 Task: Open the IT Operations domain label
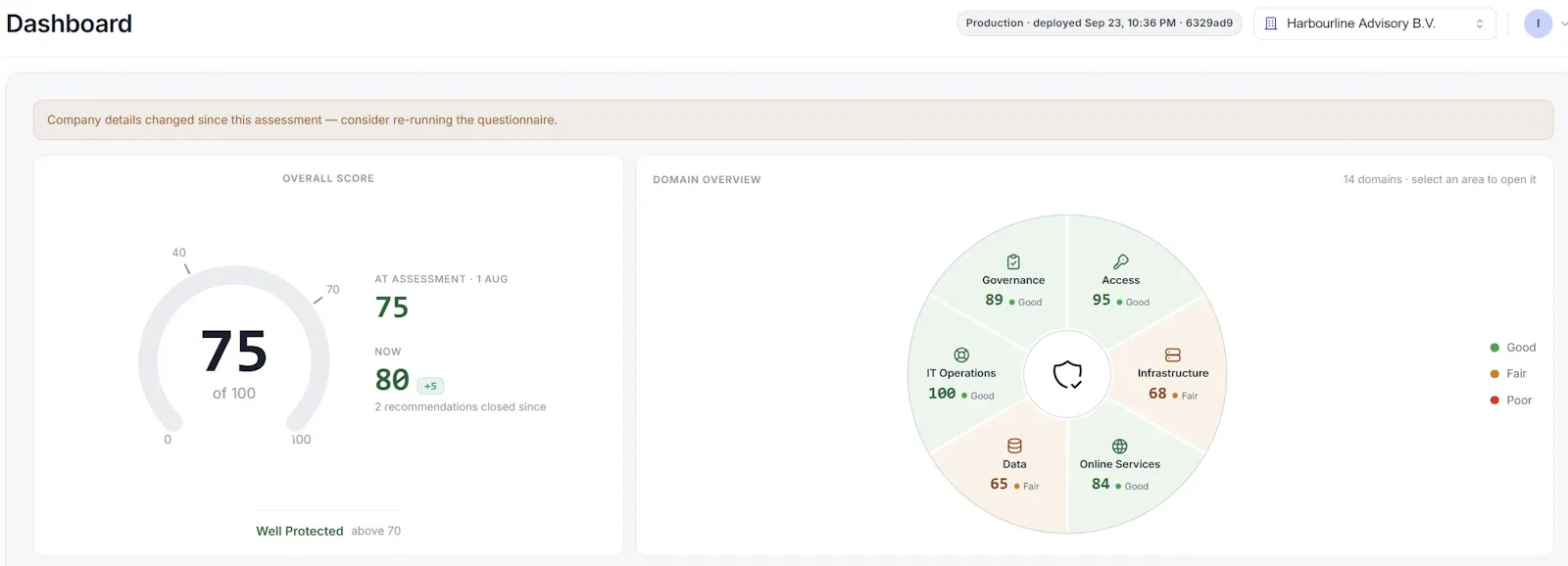961,373
